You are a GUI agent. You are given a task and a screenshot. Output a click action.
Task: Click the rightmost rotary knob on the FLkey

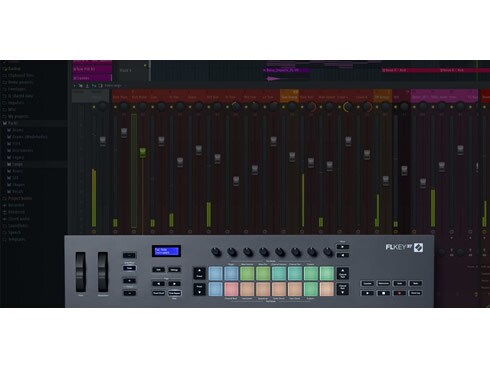(328, 252)
